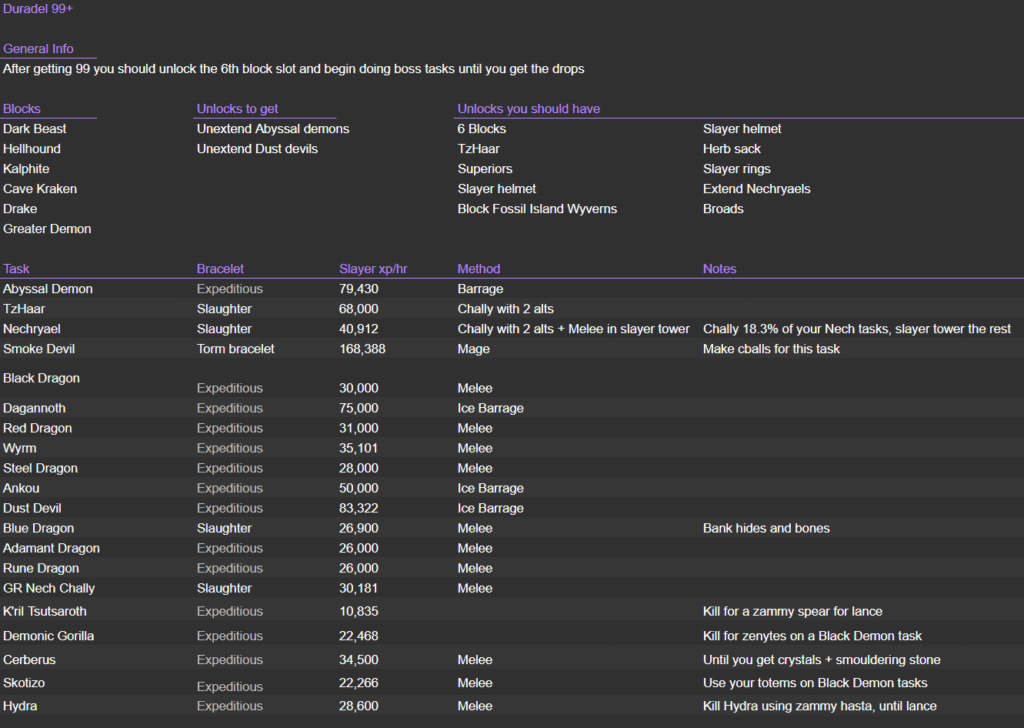Click the Make cballs for this task note
The width and height of the screenshot is (1024, 728).
(771, 349)
